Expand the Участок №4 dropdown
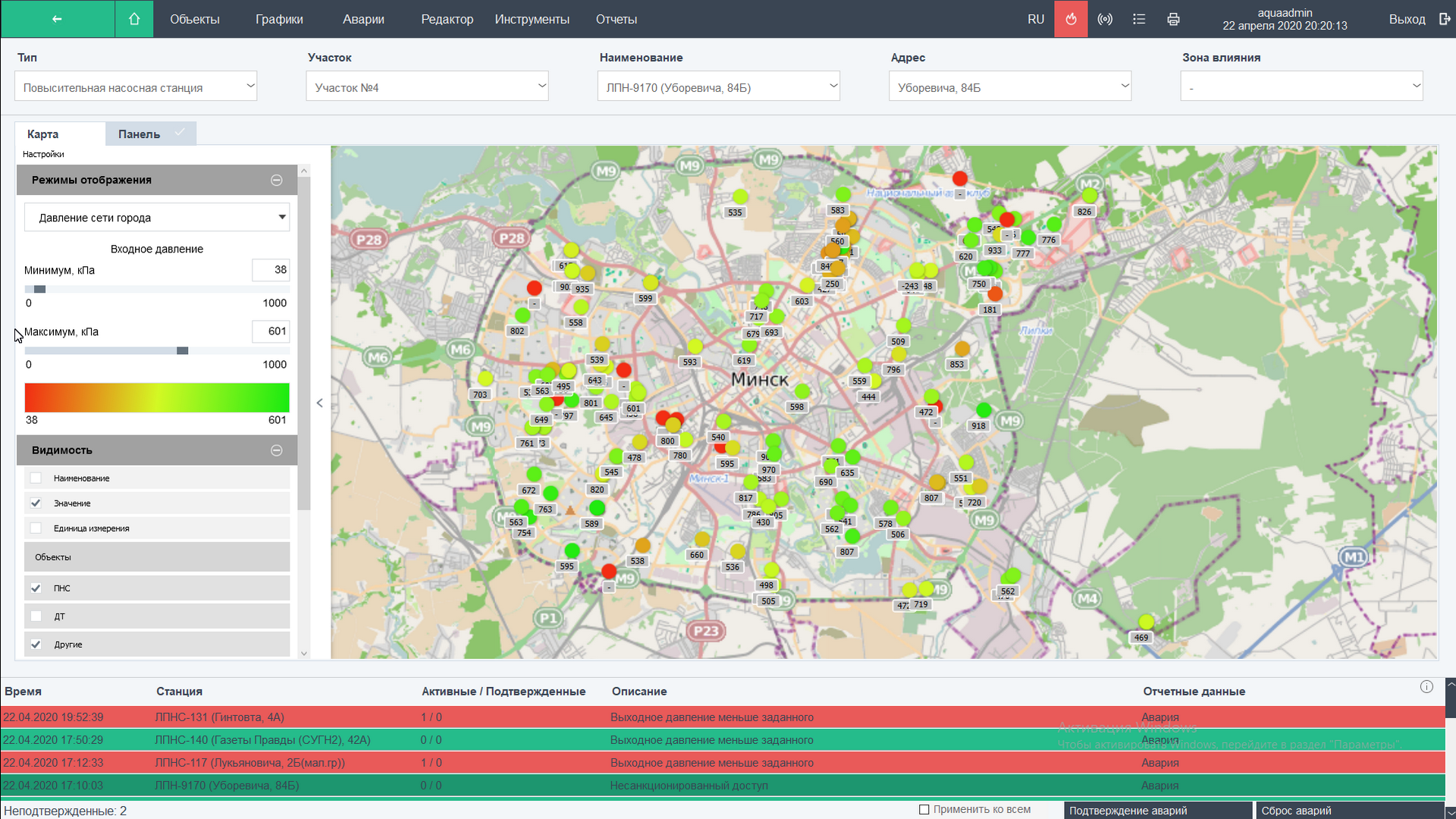Image resolution: width=1456 pixels, height=819 pixels. click(x=427, y=86)
